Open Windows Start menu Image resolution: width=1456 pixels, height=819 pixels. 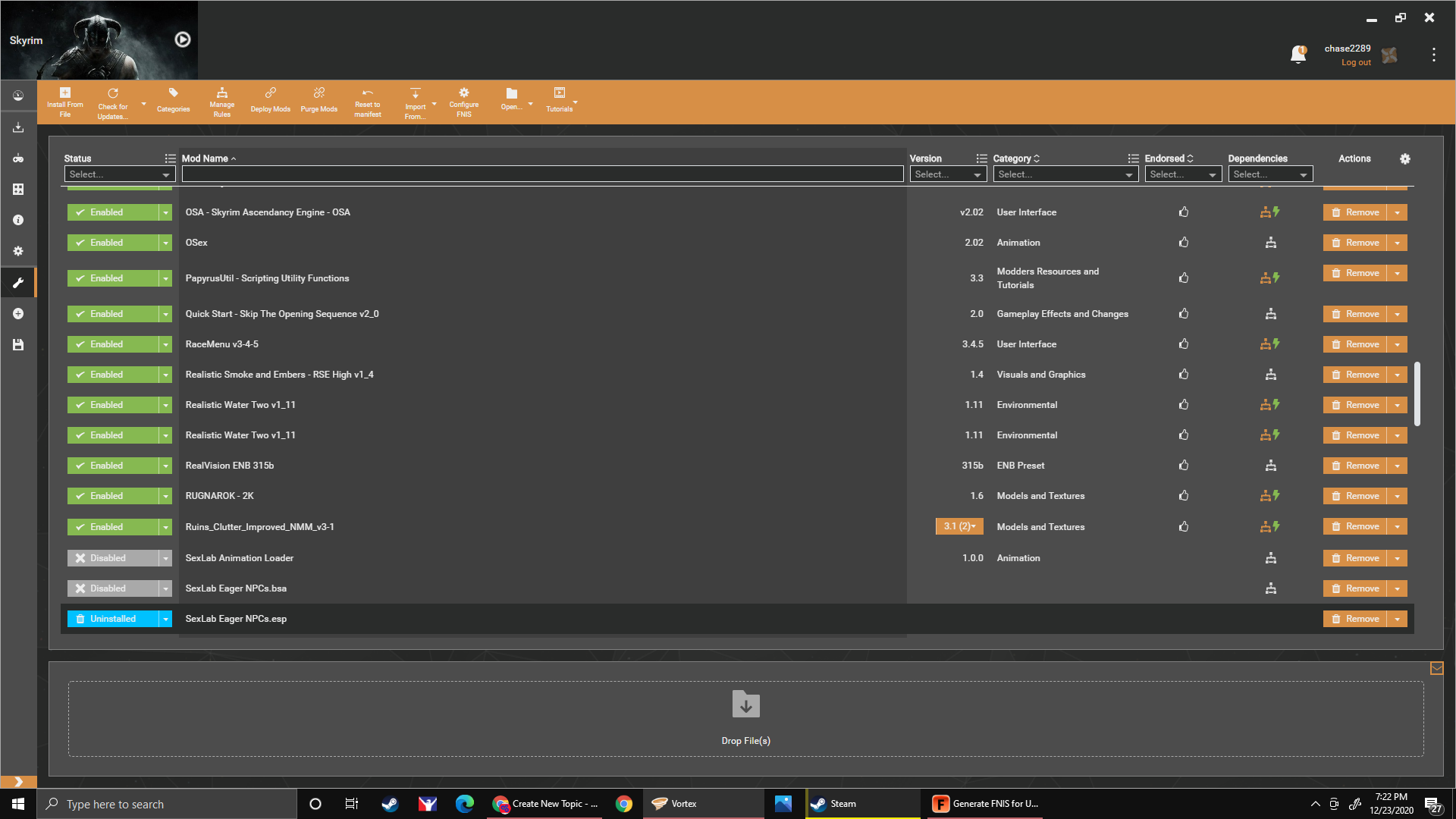click(18, 804)
